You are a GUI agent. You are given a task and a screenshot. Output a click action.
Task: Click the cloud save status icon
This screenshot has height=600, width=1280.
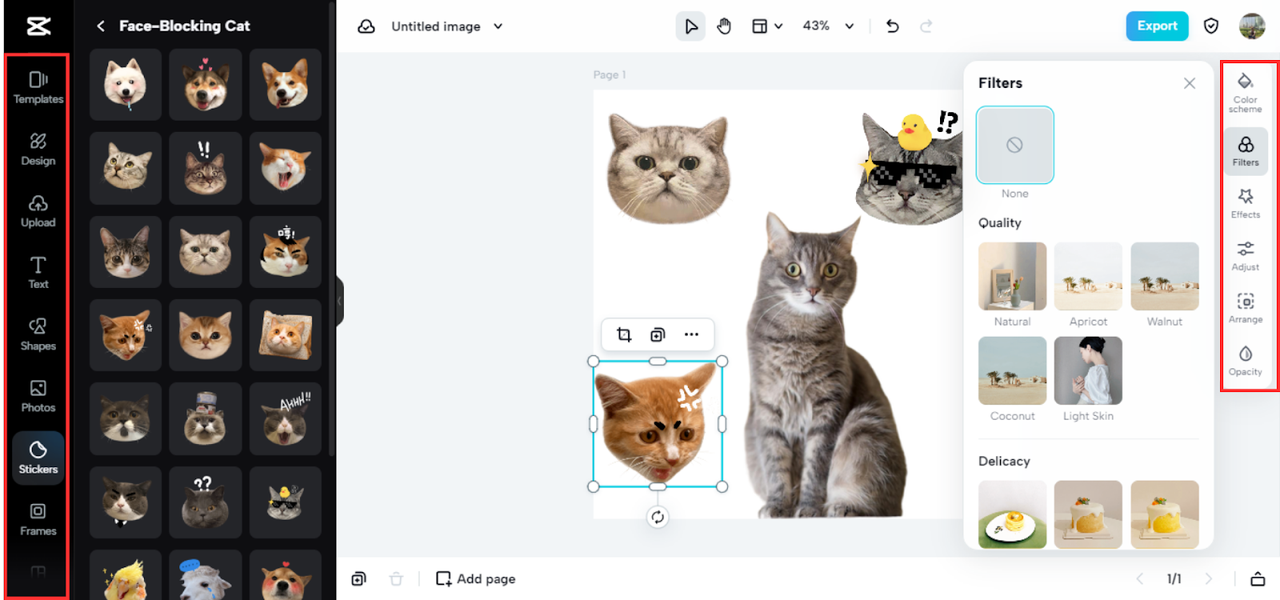pos(366,26)
